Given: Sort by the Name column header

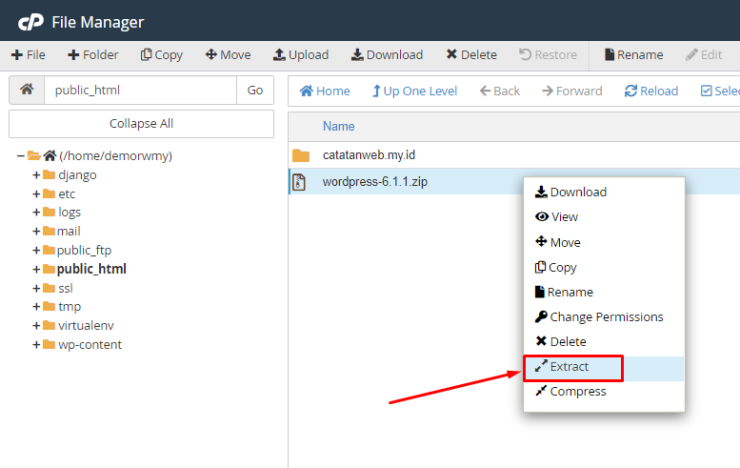Looking at the screenshot, I should [x=338, y=126].
